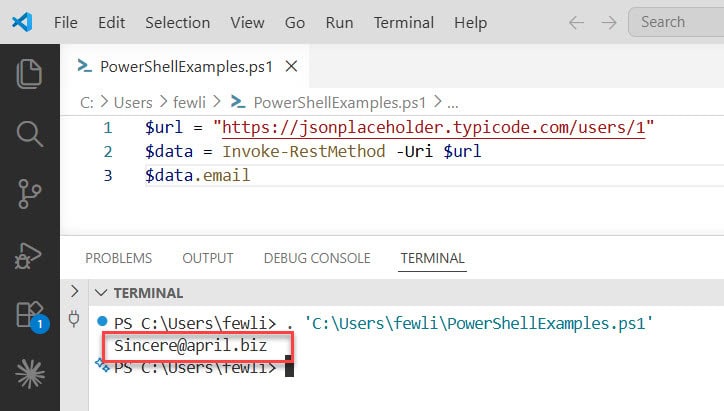
Task: Open the Run menu
Action: [x=339, y=22]
